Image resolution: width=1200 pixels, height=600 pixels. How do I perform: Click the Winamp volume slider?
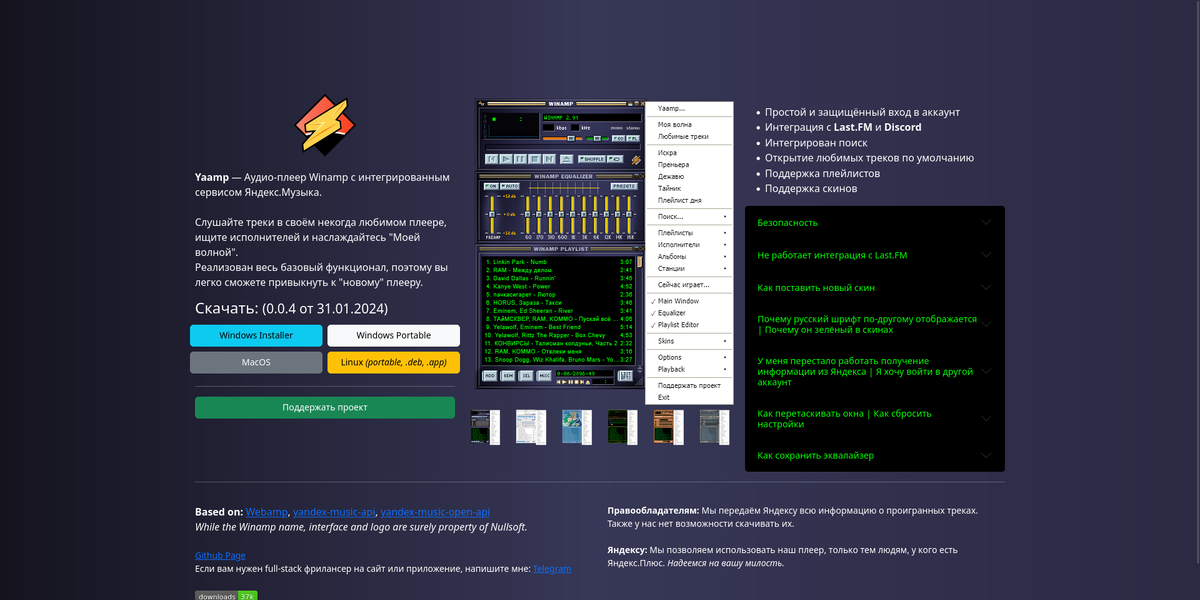coord(562,138)
